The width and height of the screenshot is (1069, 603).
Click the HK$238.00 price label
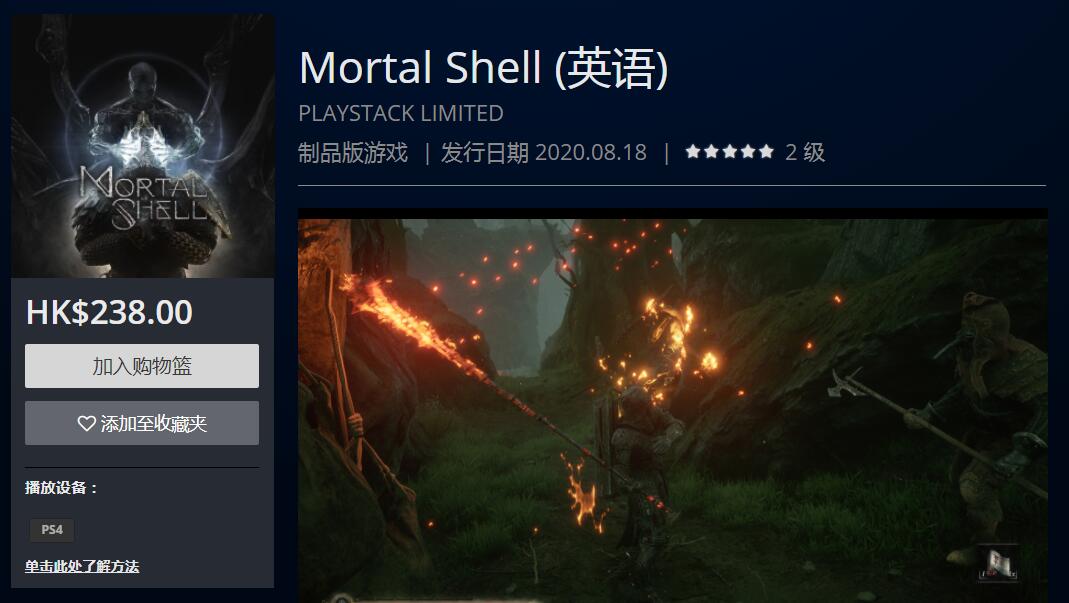tap(109, 312)
